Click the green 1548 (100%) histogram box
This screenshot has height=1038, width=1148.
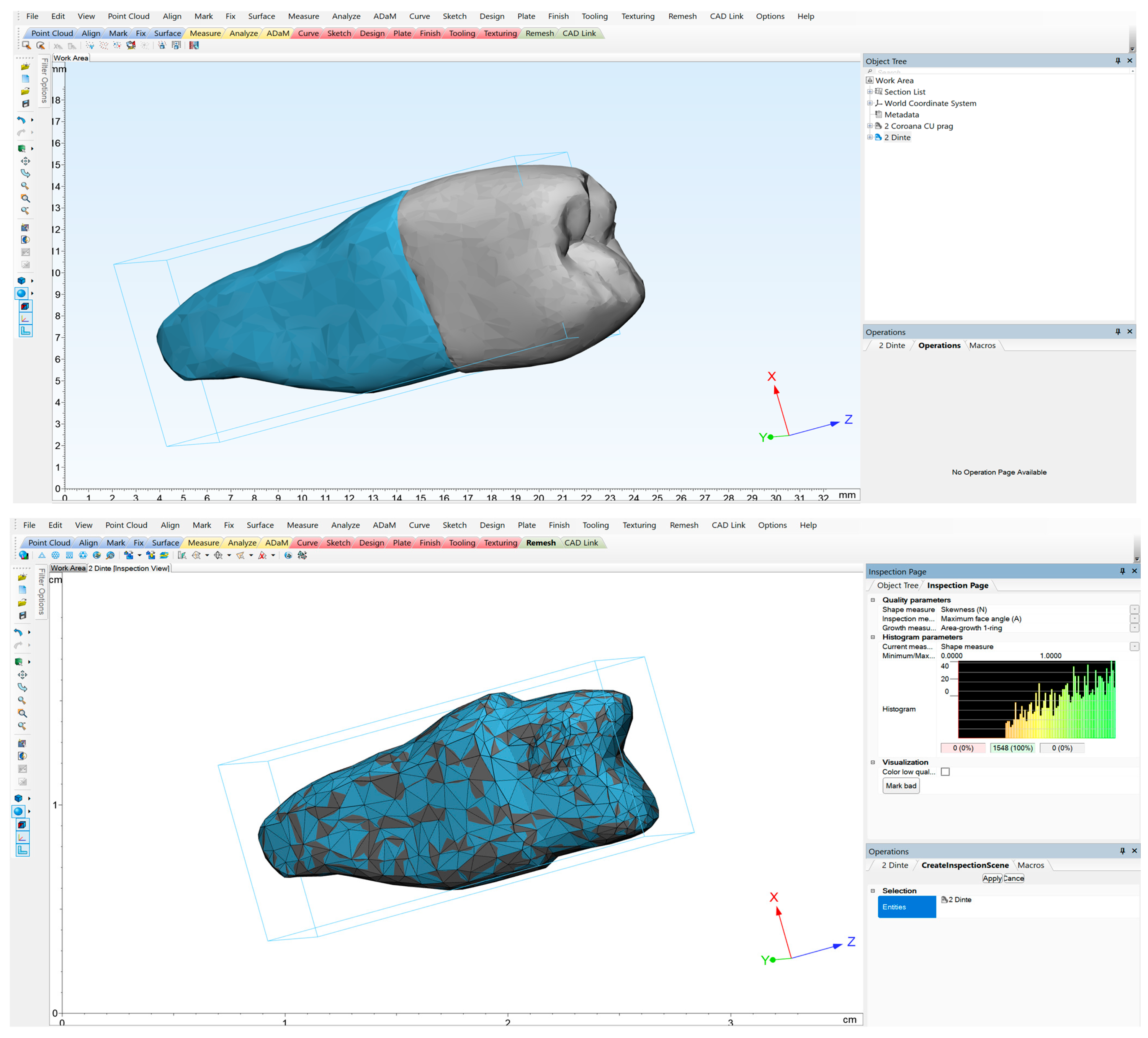click(1012, 748)
